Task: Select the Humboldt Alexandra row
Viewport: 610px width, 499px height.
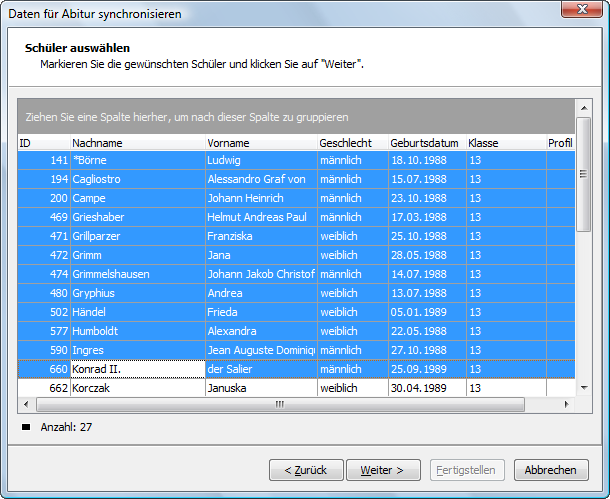Action: (296, 331)
